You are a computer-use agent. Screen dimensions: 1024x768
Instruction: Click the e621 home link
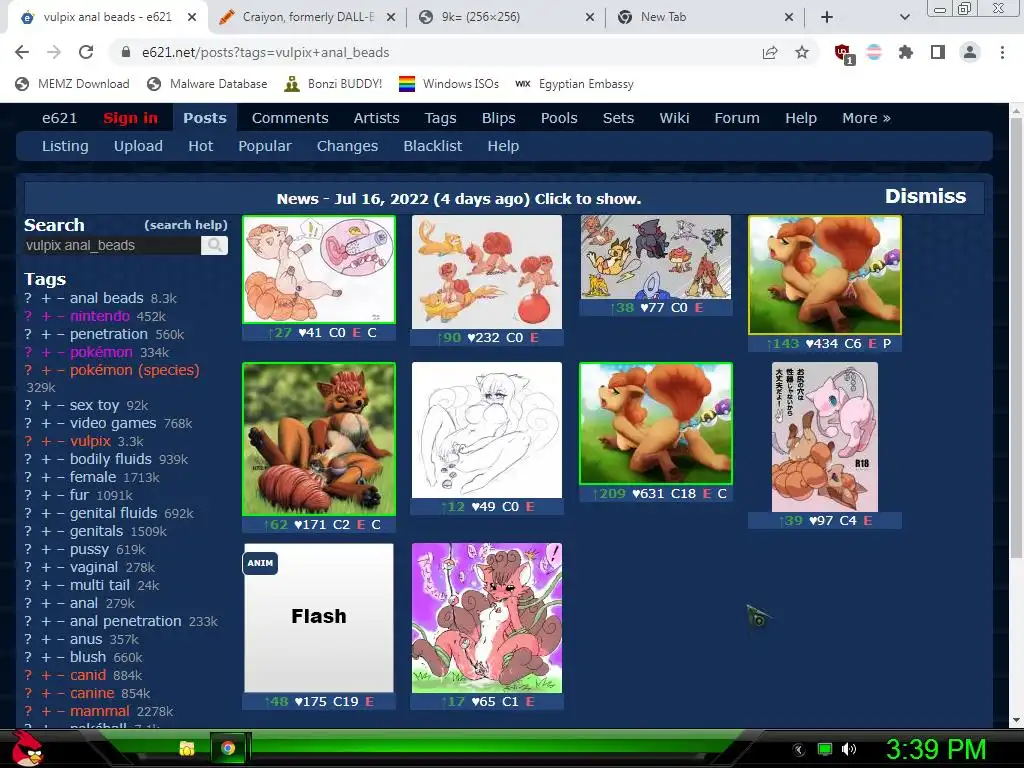59,118
